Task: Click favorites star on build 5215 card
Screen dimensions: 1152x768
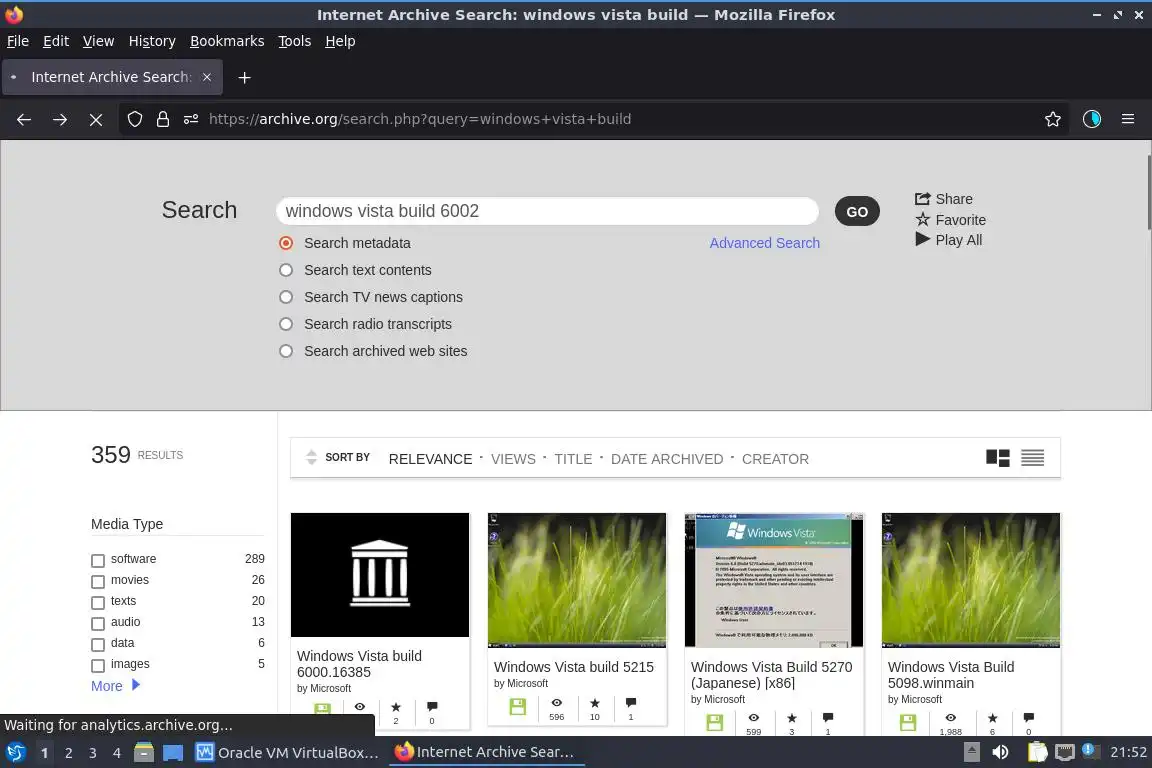Action: pos(595,703)
